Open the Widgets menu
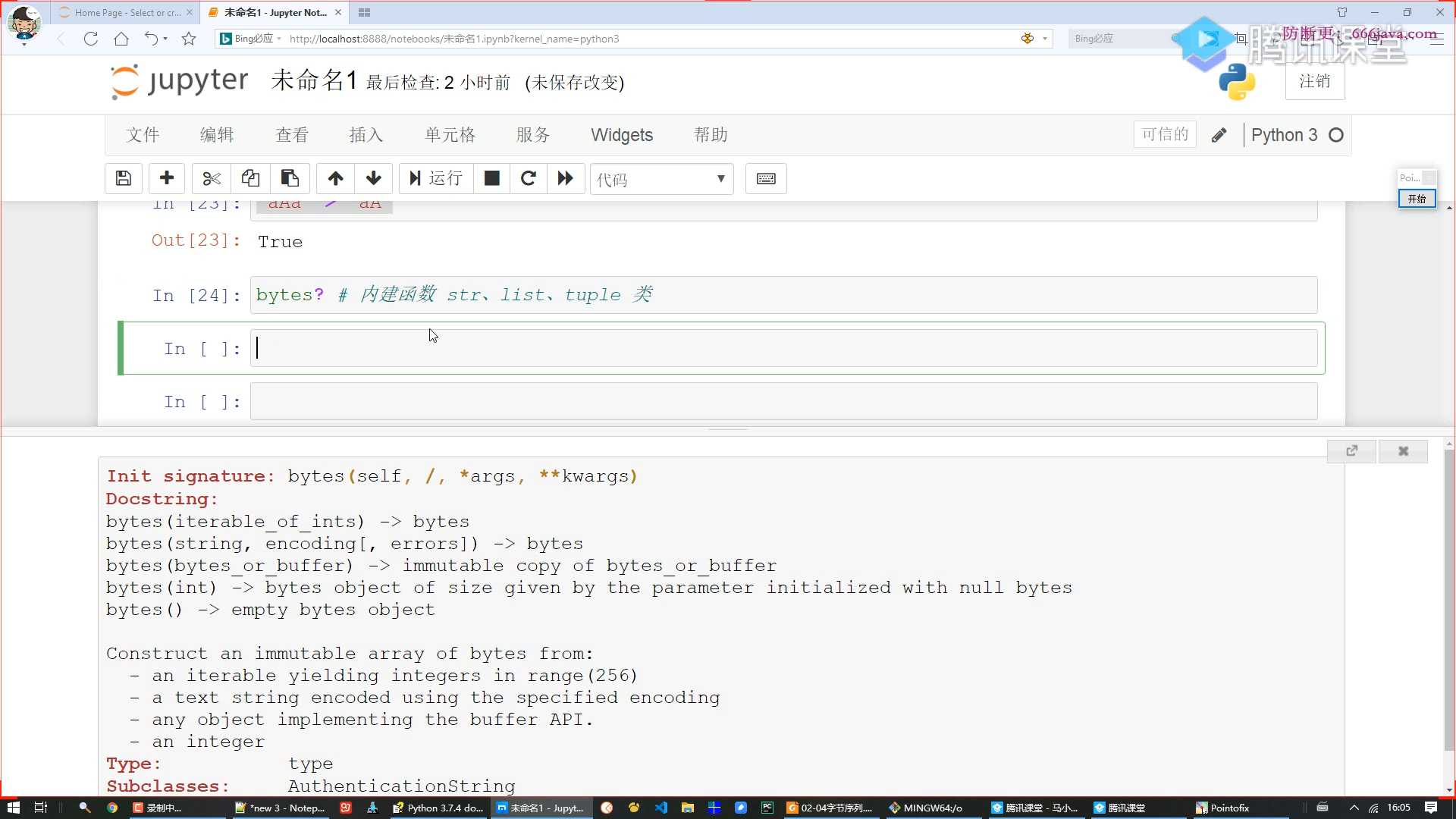 (622, 135)
